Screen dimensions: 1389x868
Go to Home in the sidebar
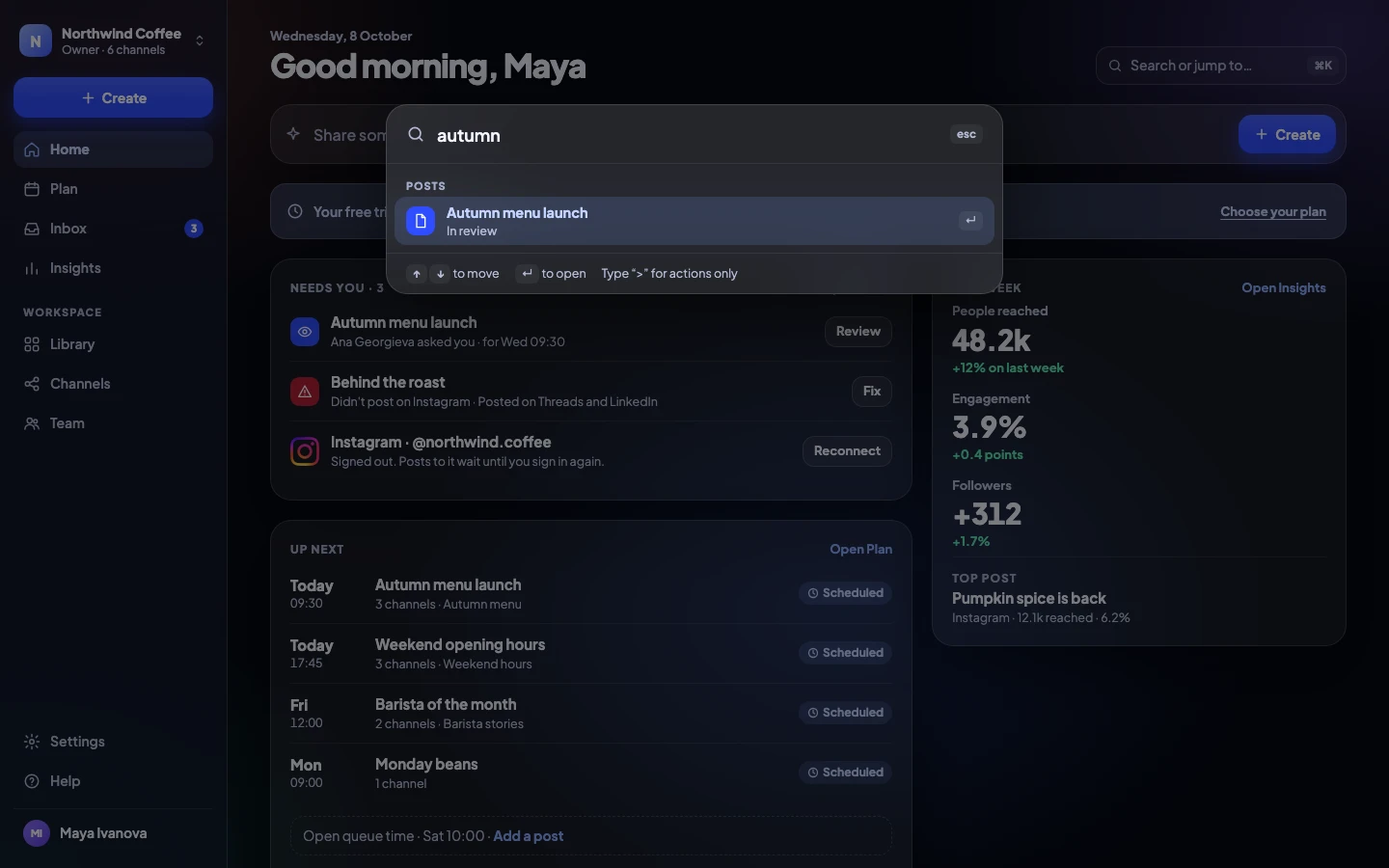point(113,149)
